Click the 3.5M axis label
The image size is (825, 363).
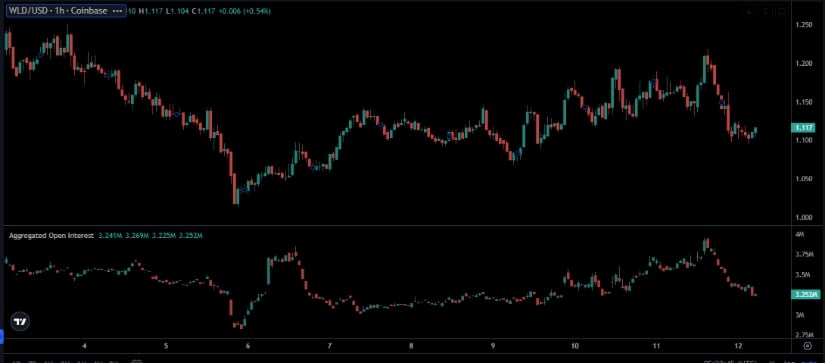[802, 275]
